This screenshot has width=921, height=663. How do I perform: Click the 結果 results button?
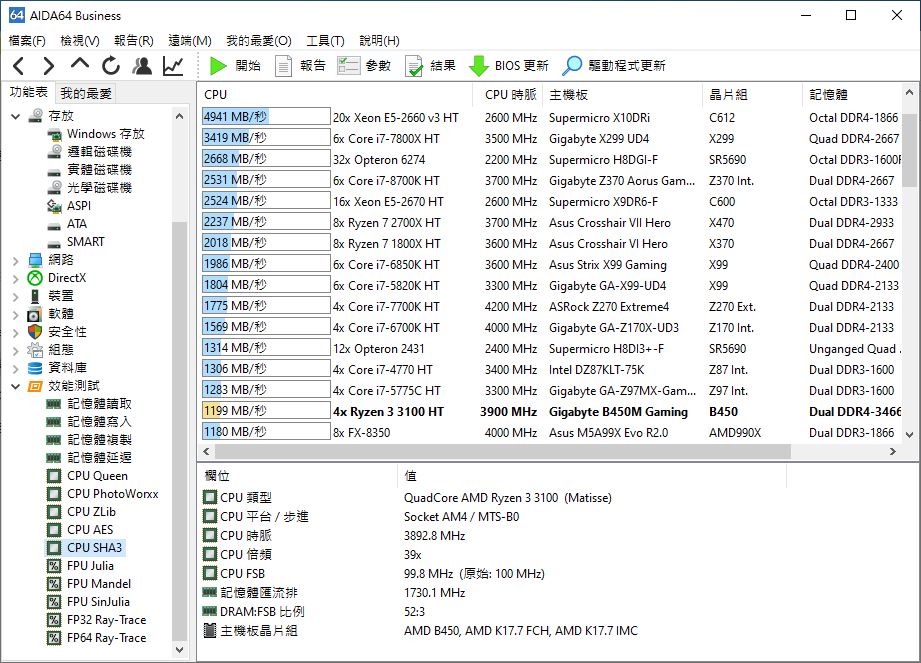click(430, 66)
